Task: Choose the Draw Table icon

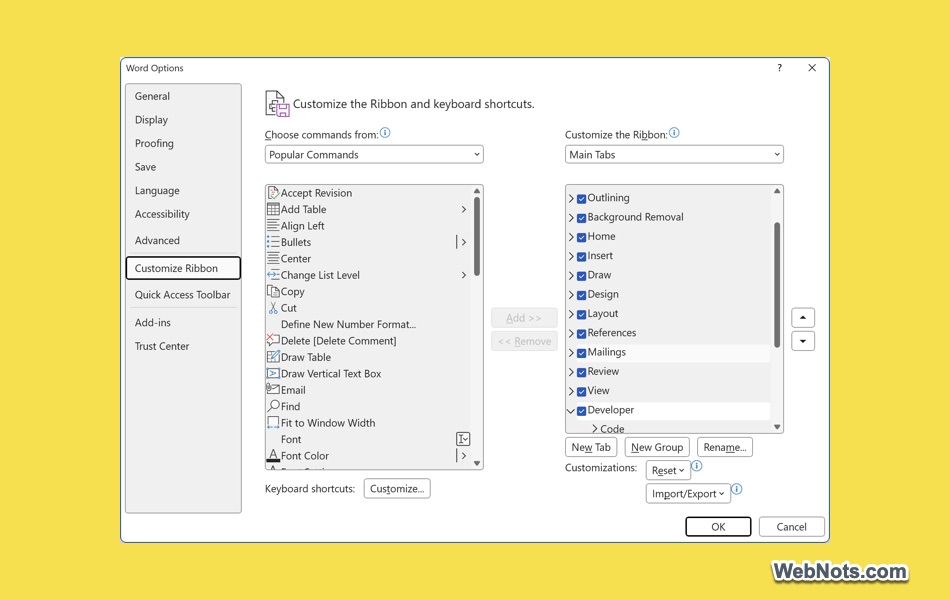Action: tap(273, 357)
